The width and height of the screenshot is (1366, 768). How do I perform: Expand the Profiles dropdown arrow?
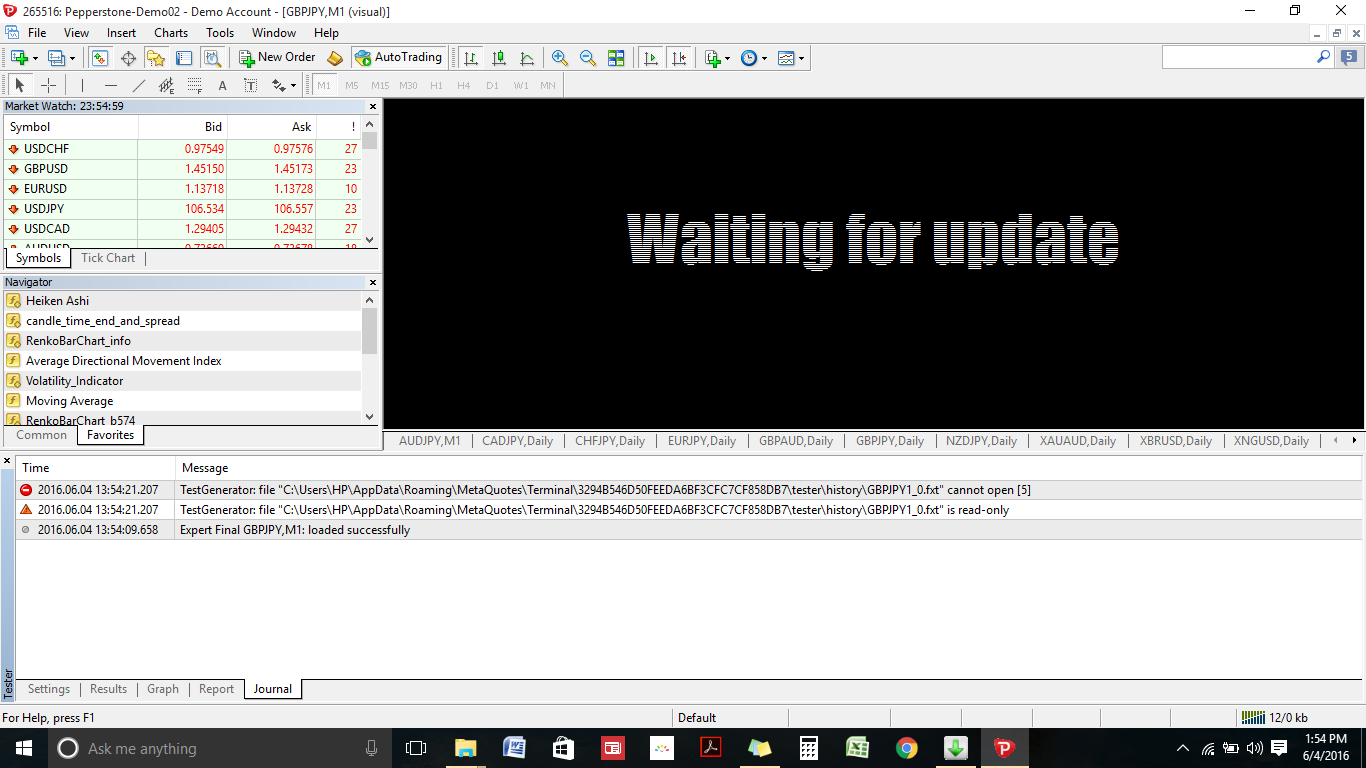tap(73, 58)
